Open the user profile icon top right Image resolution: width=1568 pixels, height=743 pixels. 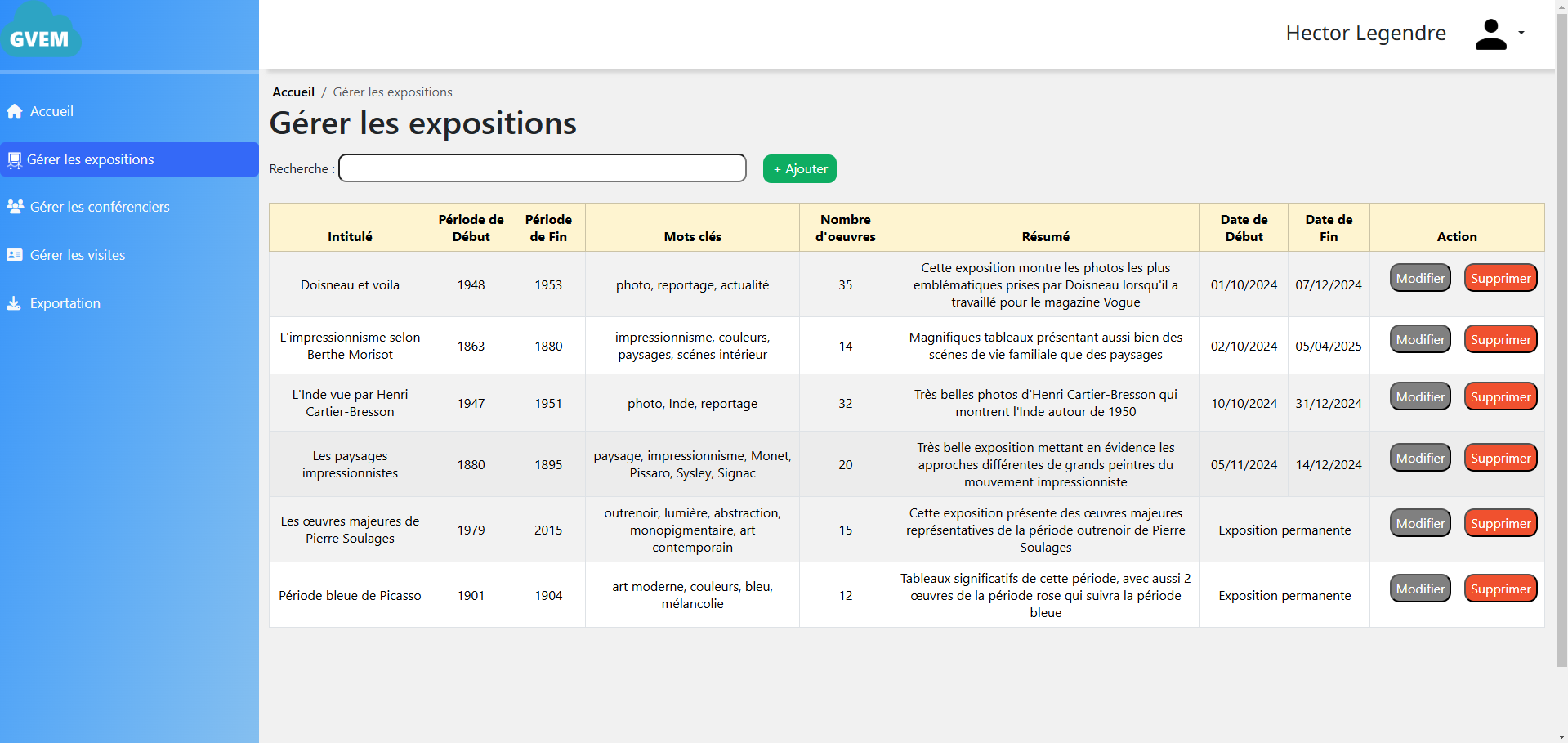click(x=1492, y=33)
